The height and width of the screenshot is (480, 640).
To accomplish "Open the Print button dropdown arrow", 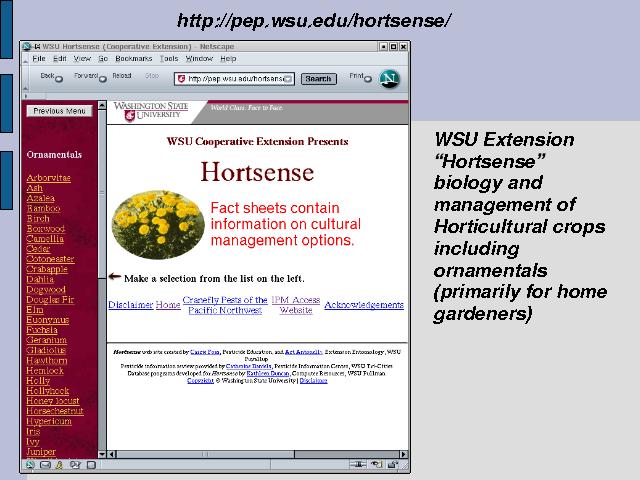I will pyautogui.click(x=367, y=79).
